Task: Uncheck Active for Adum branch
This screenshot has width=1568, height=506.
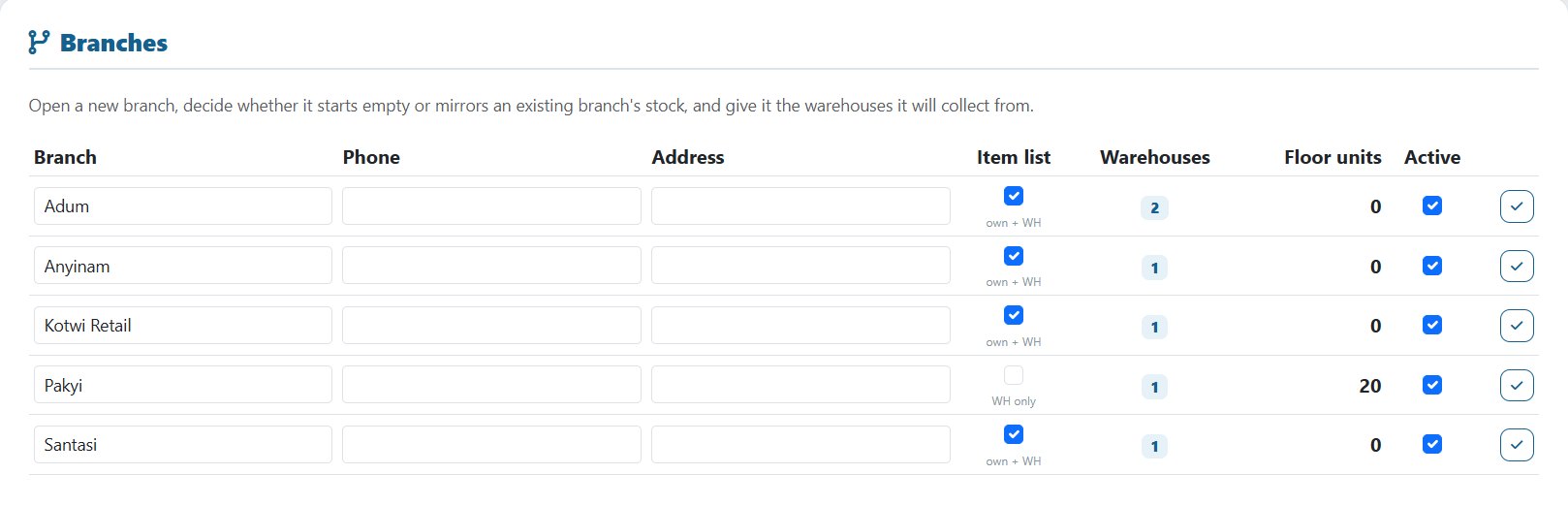Action: pyautogui.click(x=1432, y=206)
